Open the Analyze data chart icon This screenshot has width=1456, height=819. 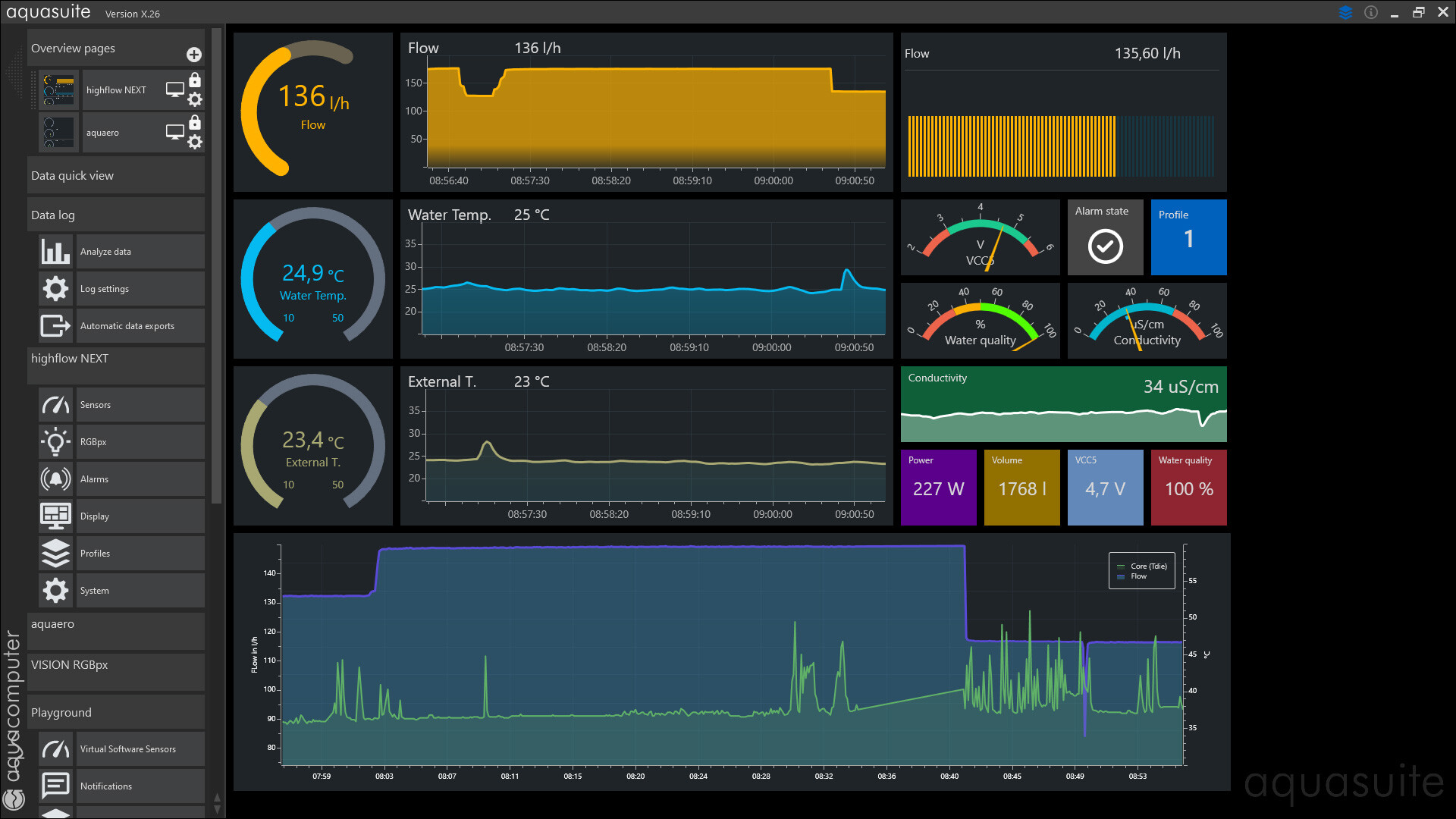pos(55,252)
